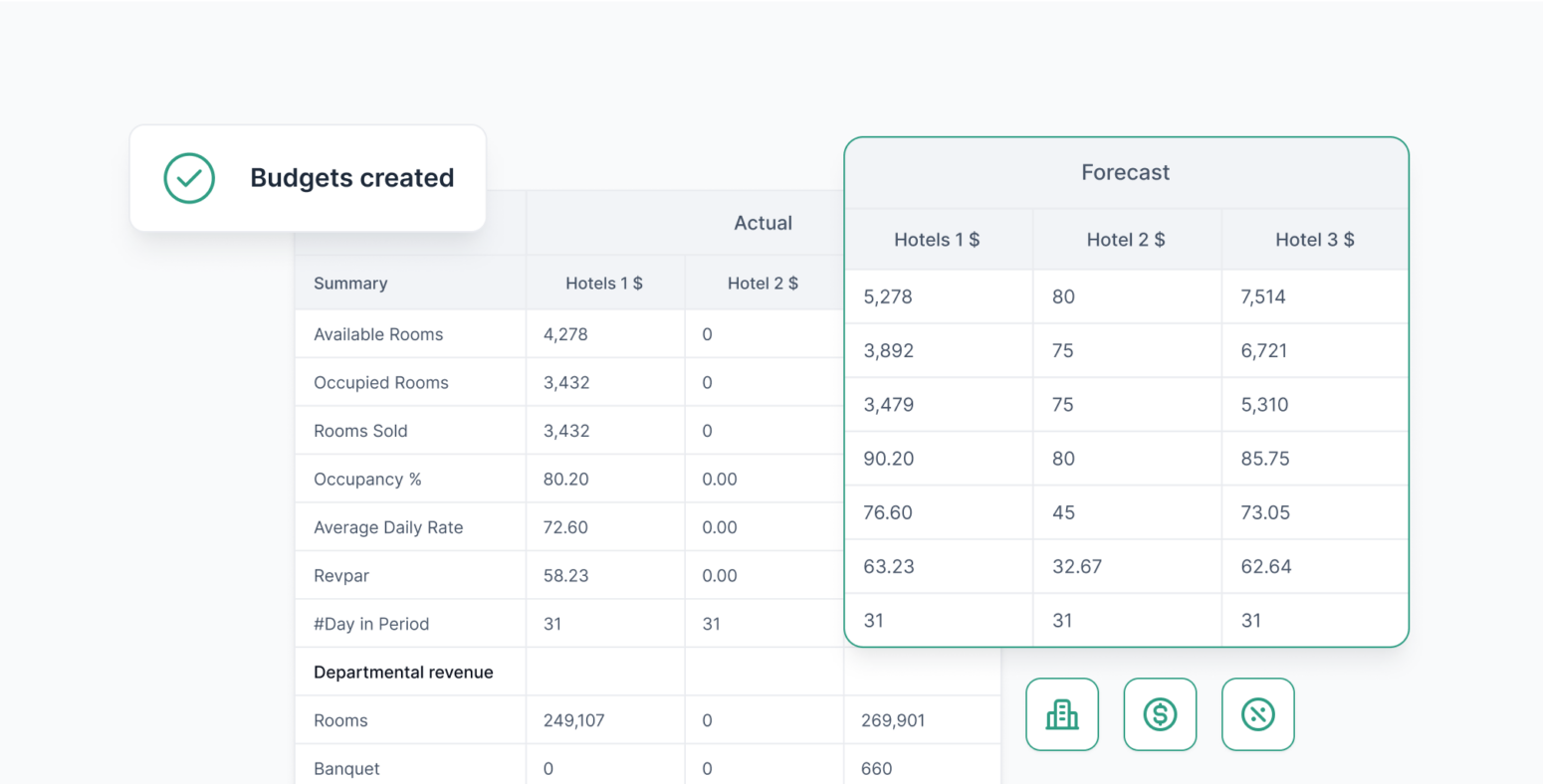Click the 58.23 Revpar cell
Image resolution: width=1543 pixels, height=784 pixels.
click(x=605, y=576)
